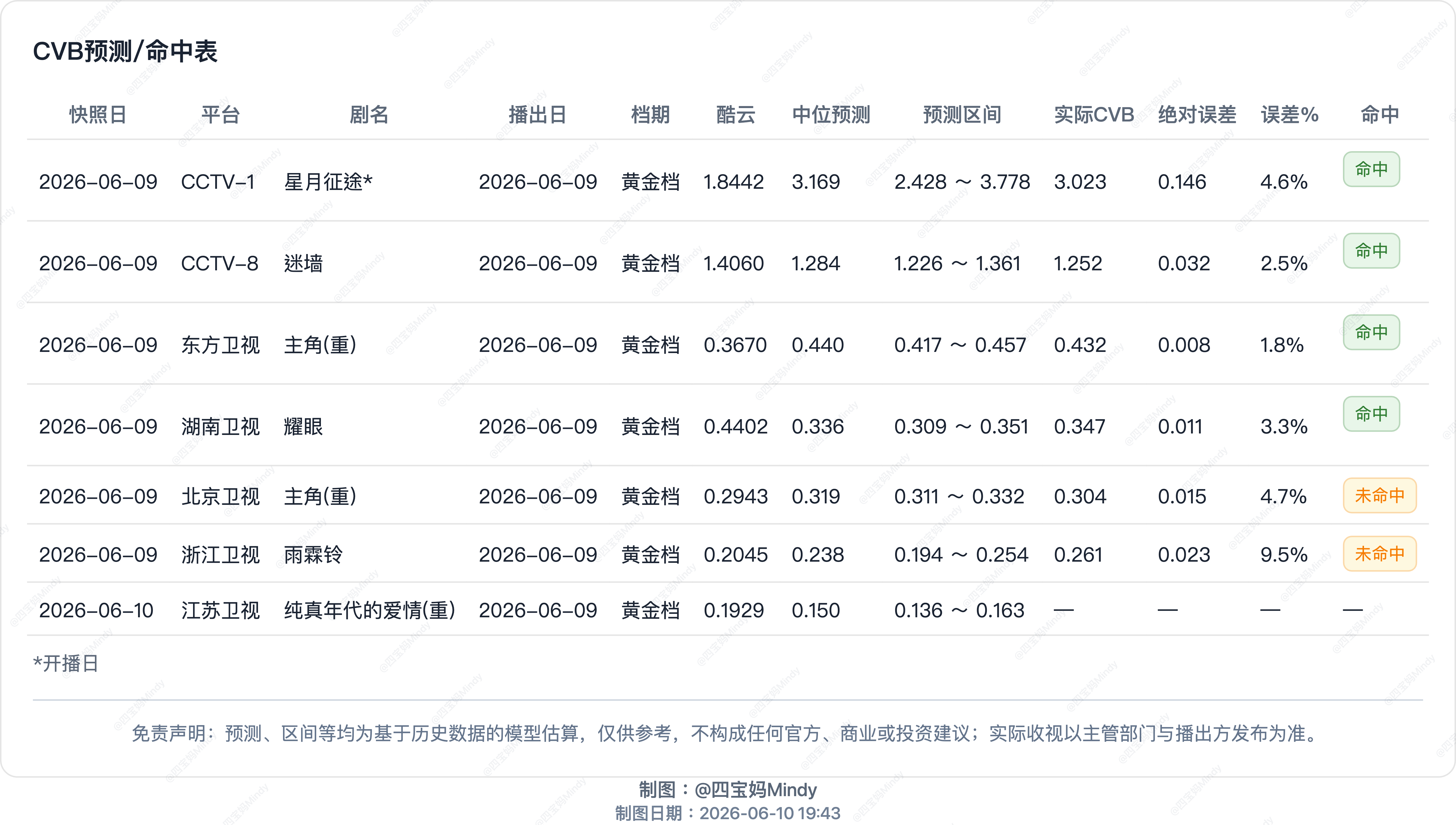
Task: Click the CCTV-1 platform cell
Action: pos(218,182)
